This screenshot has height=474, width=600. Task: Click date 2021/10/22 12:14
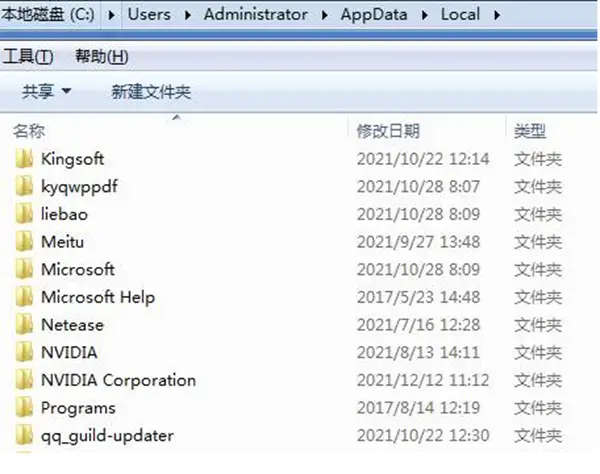point(423,159)
